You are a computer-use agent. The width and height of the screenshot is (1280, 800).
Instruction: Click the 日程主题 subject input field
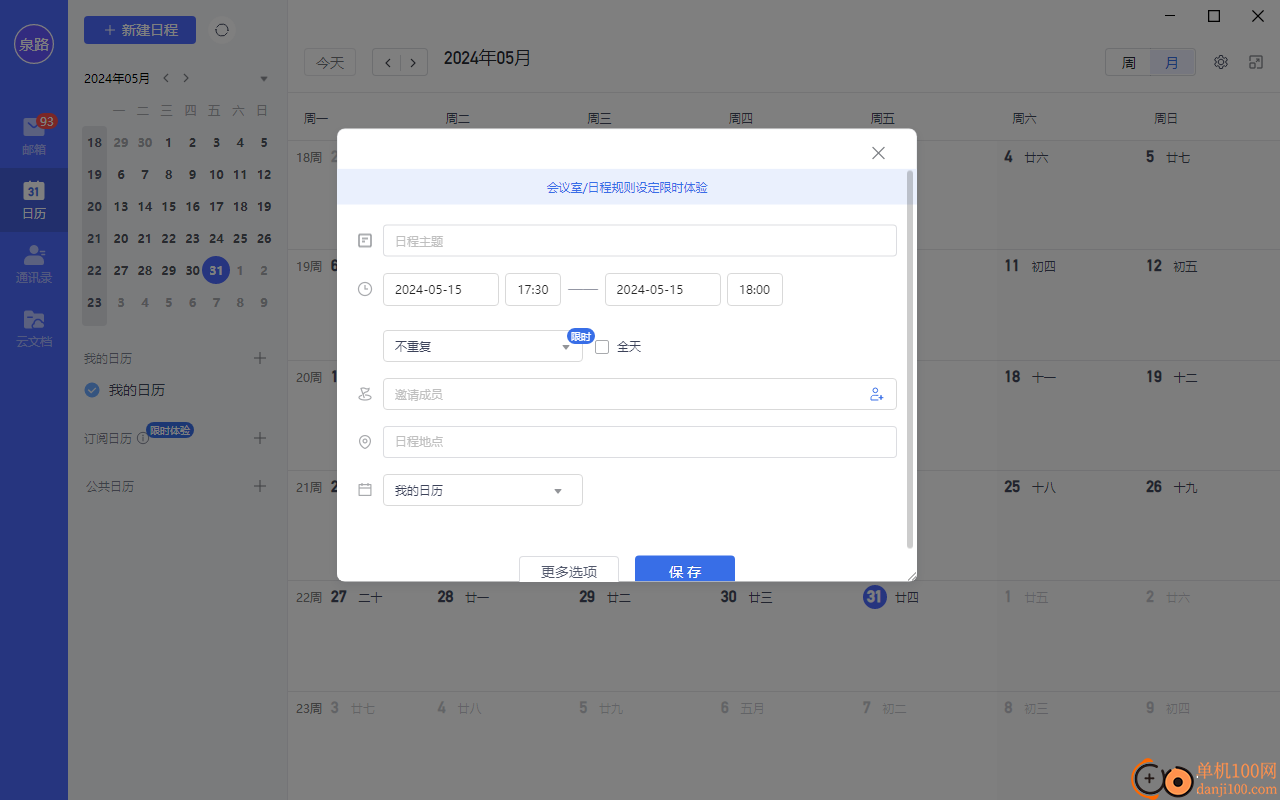(x=640, y=241)
